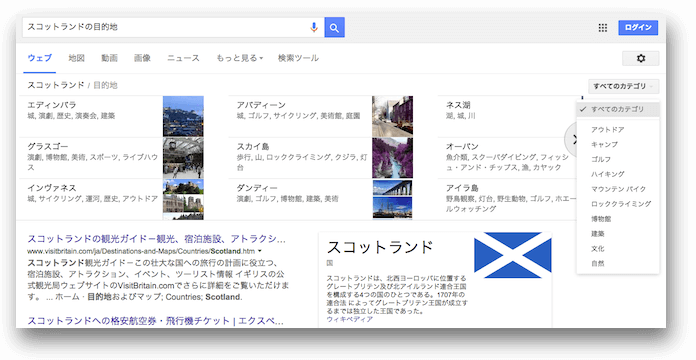Open the ダンディー thumbnail photo
Viewport: 696px width, 360px height.
tap(392, 199)
